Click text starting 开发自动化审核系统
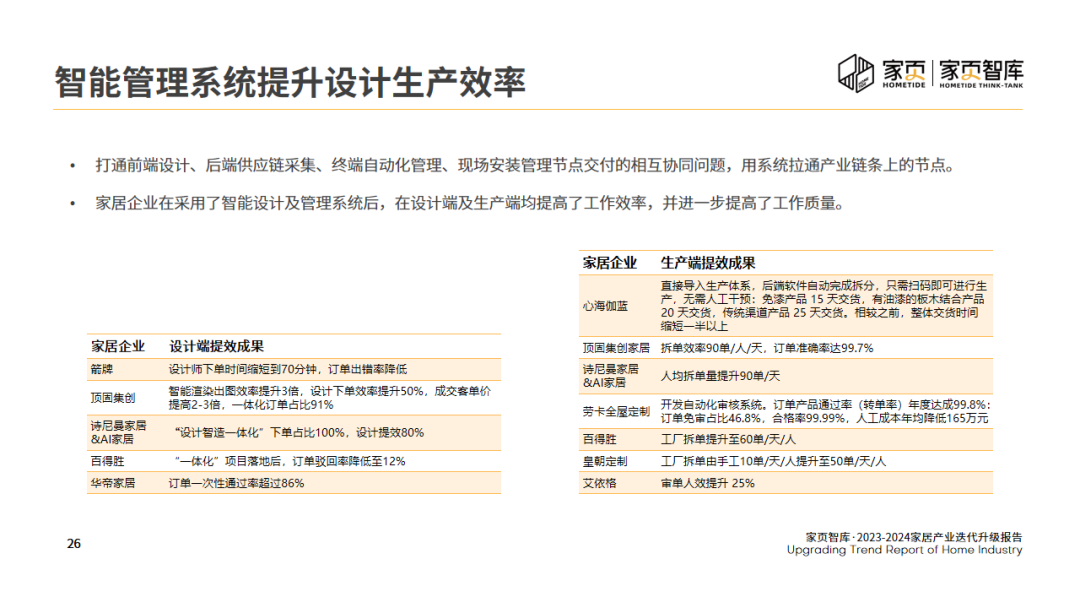 826,412
